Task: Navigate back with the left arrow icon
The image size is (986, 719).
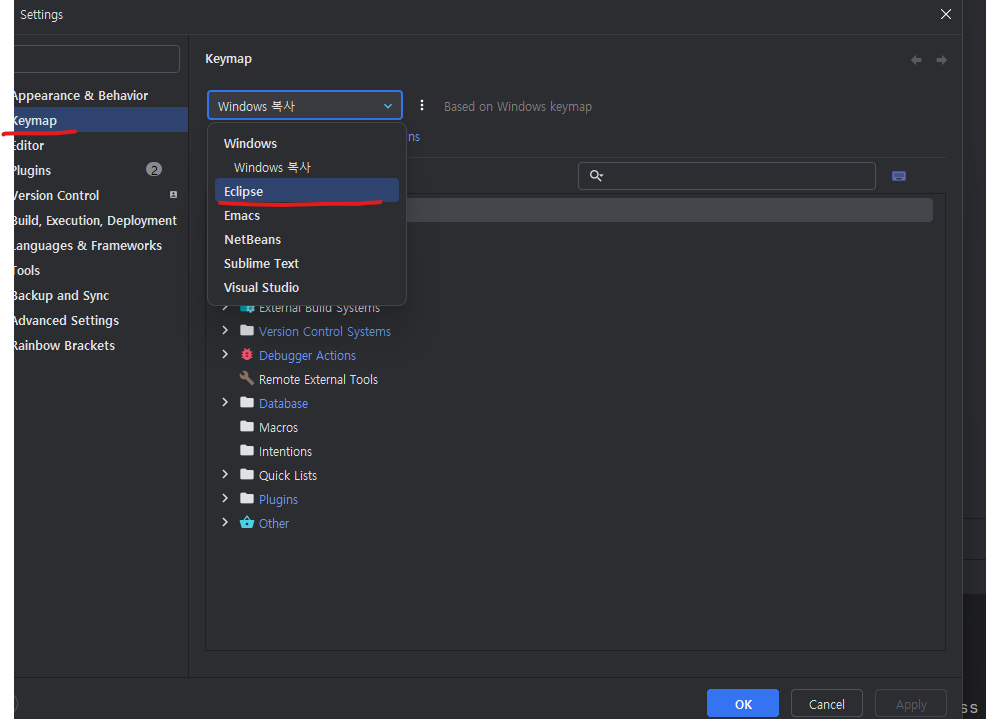Action: pos(916,60)
